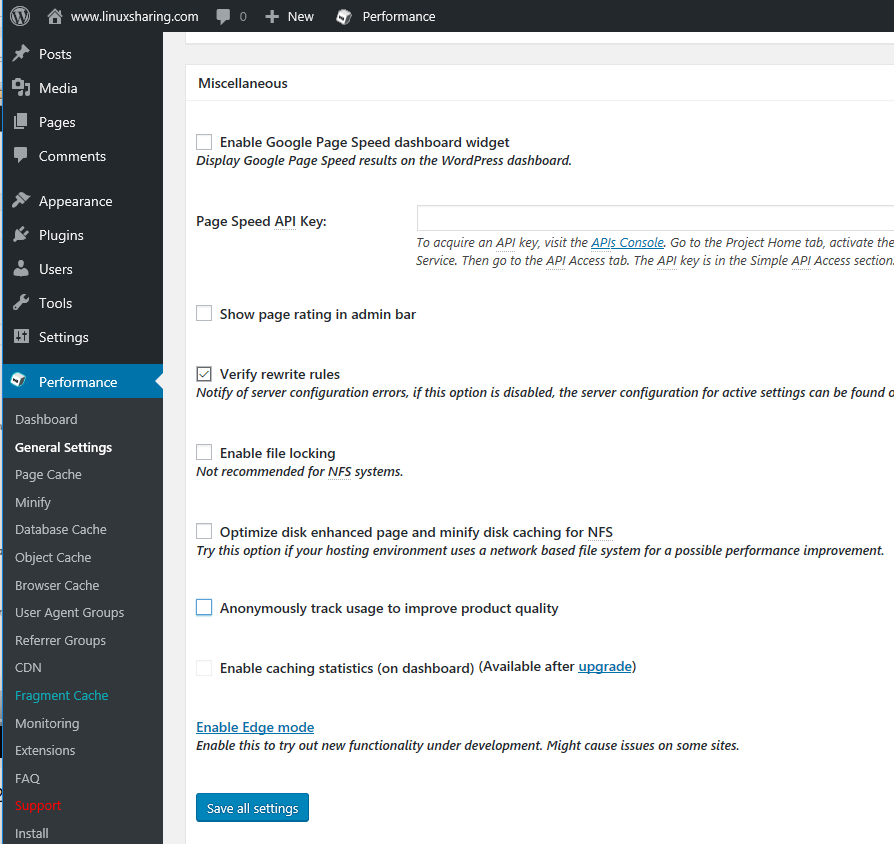894x844 pixels.
Task: Click the Posts pushpin icon
Action: point(21,54)
